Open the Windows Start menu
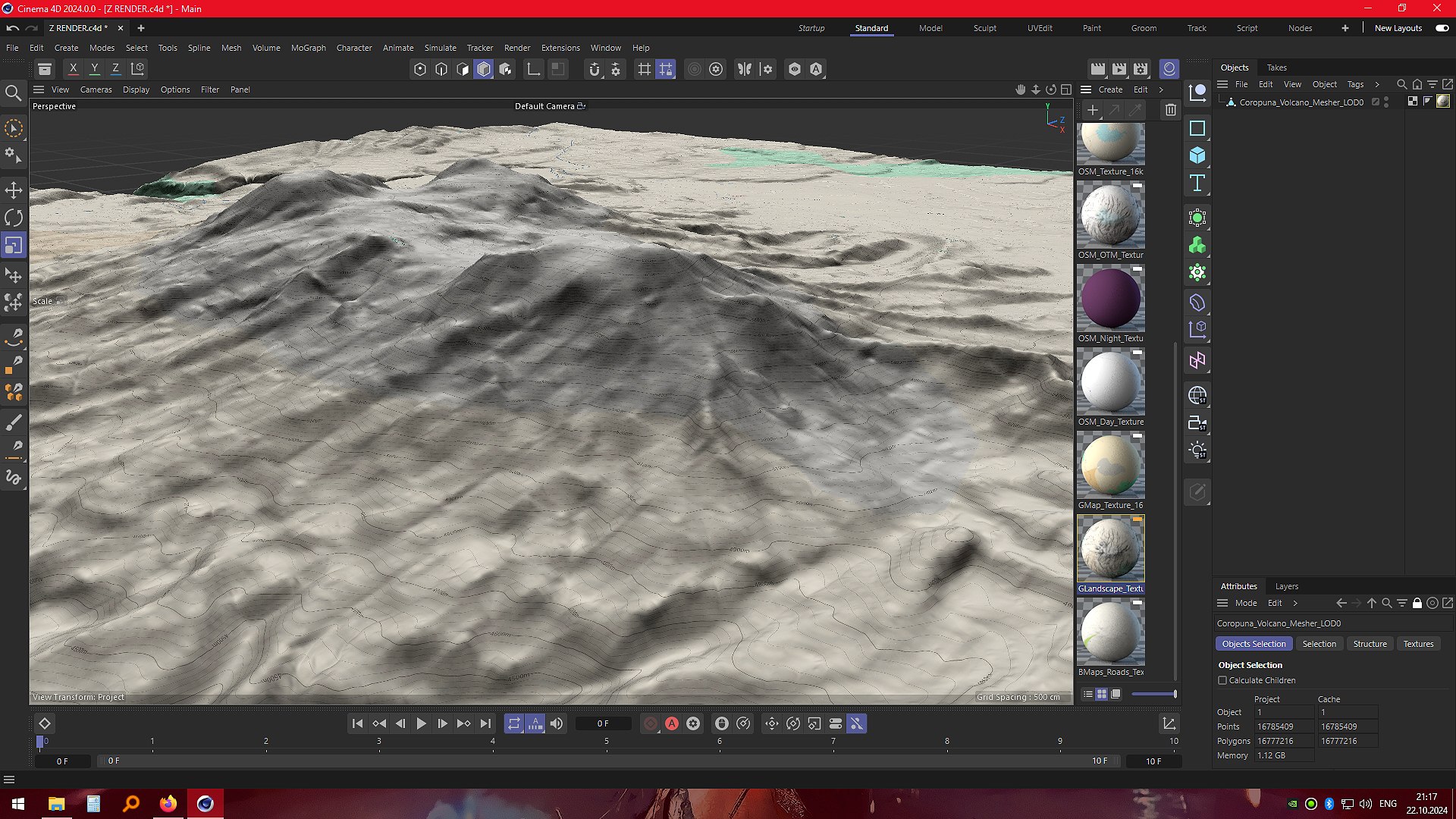Screen dimensions: 1456x819 tap(18, 804)
